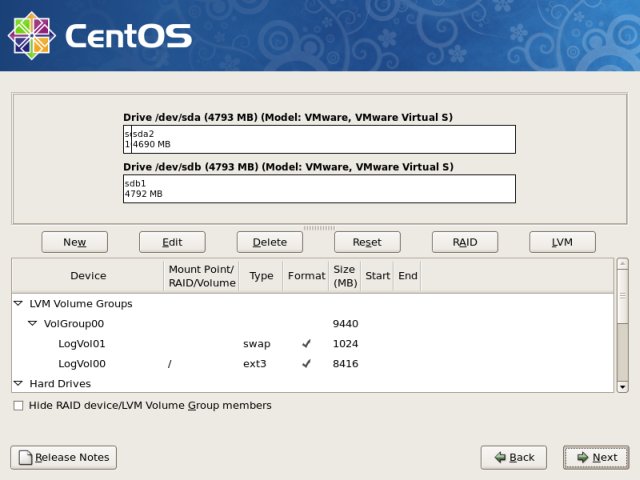Click the Size (MB) column header
640x480 pixels.
344,276
